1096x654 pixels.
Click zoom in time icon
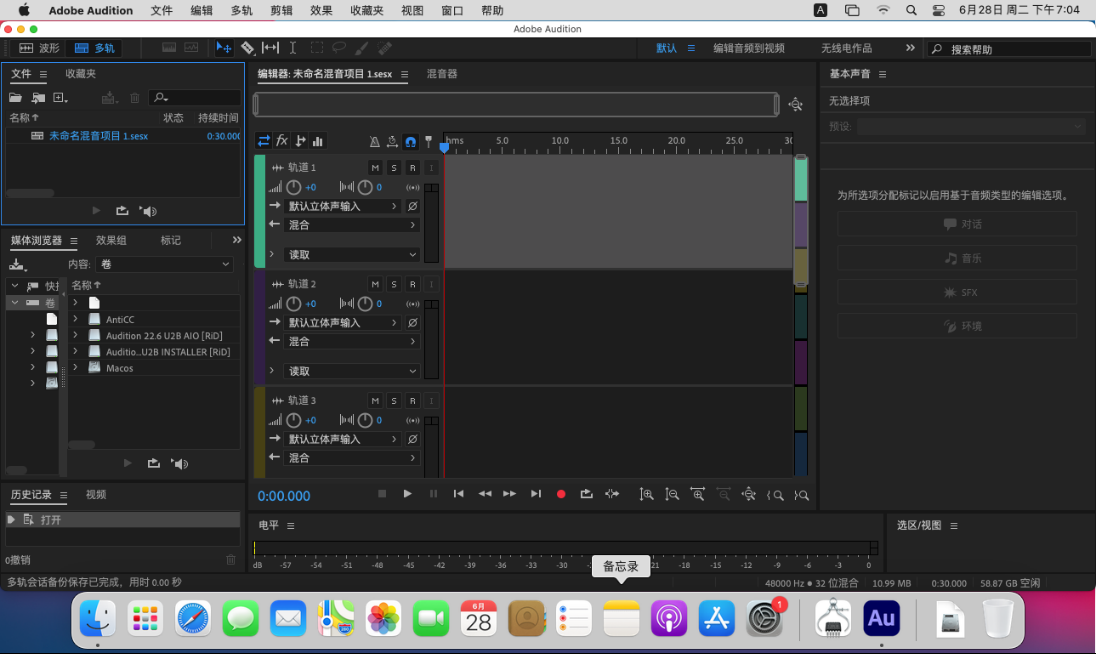coord(698,495)
